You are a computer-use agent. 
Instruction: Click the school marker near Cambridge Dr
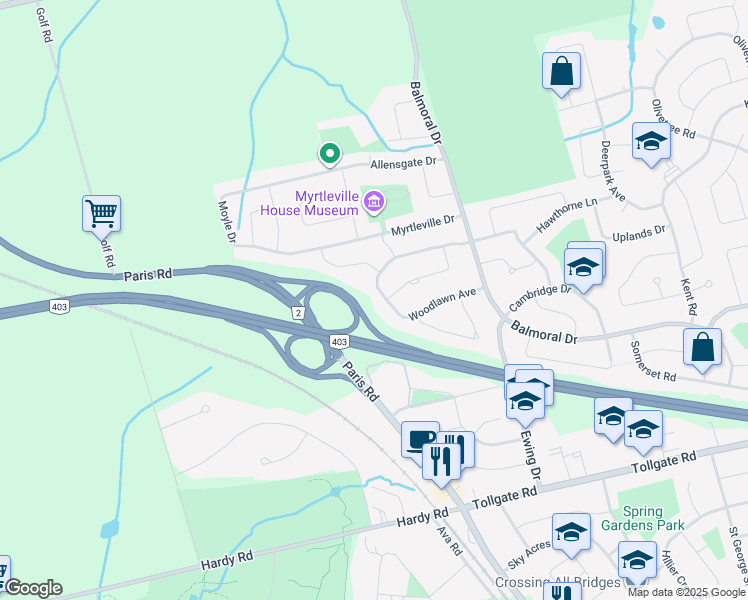[x=583, y=268]
